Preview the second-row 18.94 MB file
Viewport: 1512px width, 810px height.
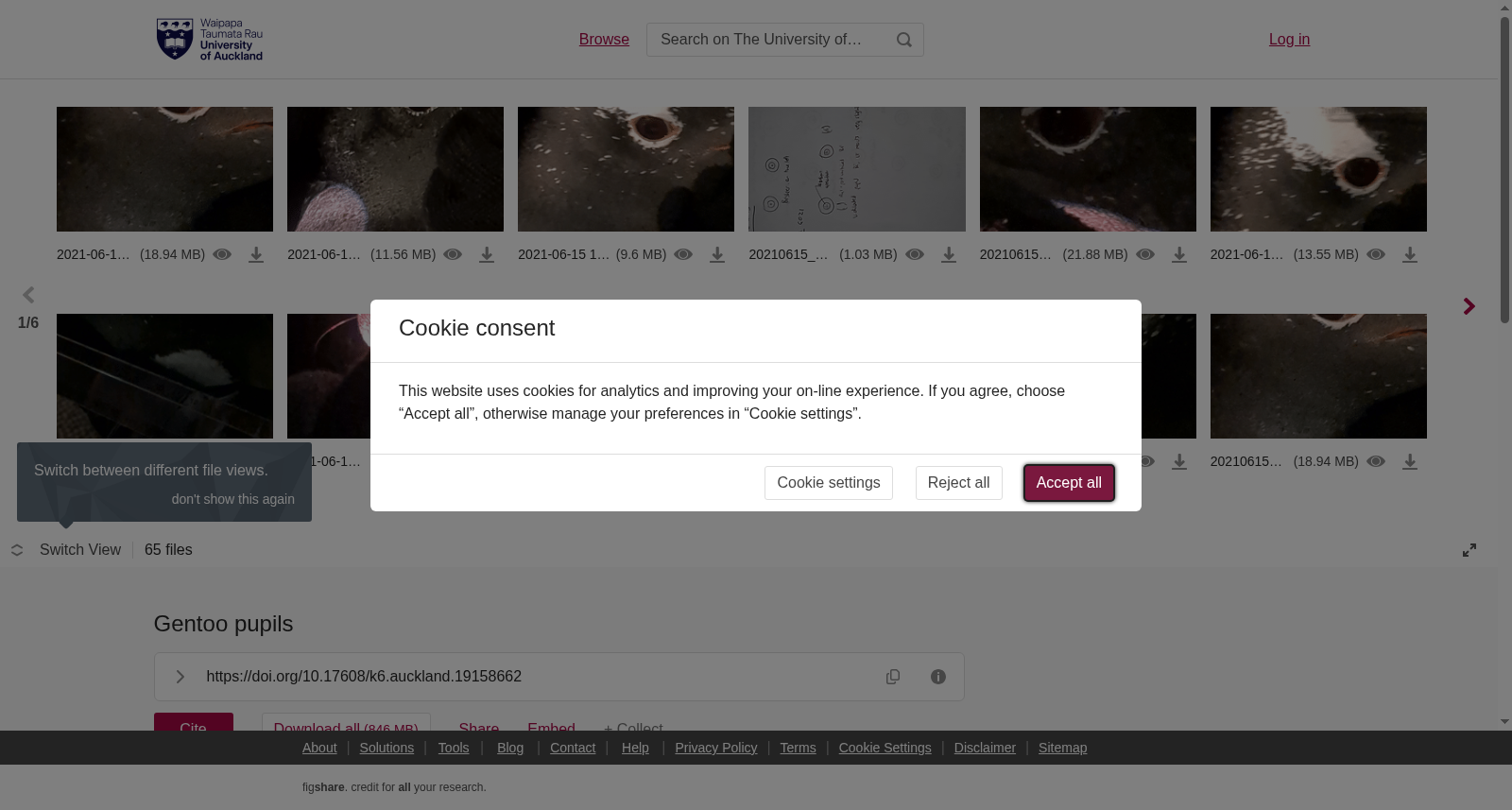tap(1376, 461)
